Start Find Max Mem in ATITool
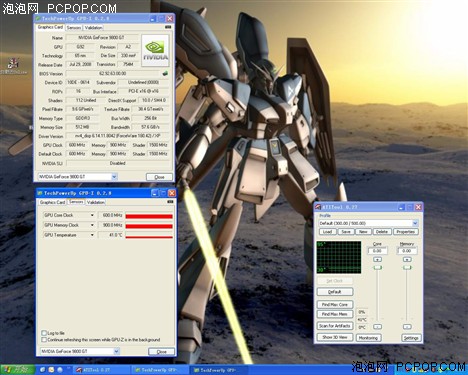The image size is (468, 375). coord(335,314)
